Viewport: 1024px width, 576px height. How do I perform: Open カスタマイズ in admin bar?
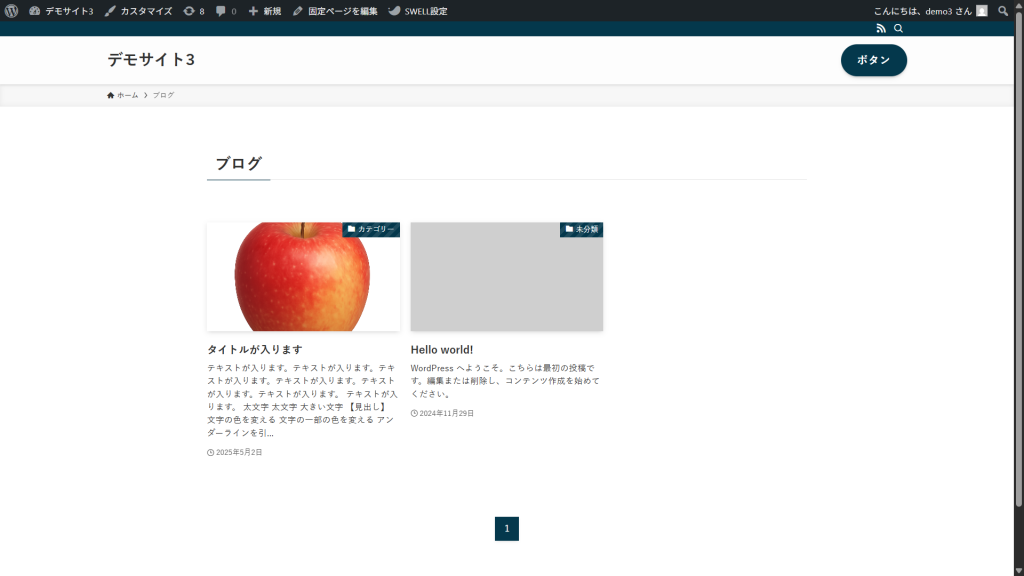138,11
